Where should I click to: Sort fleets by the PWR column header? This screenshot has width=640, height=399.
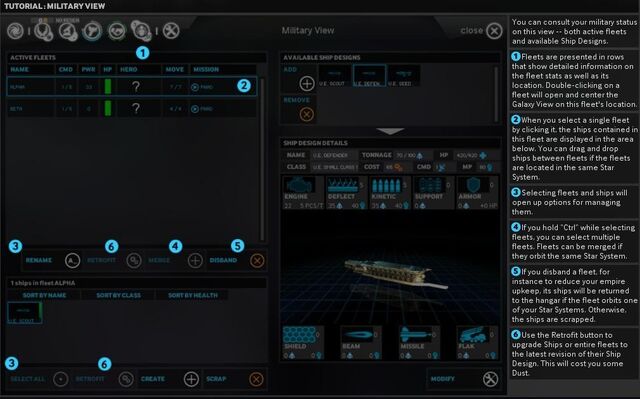click(88, 69)
